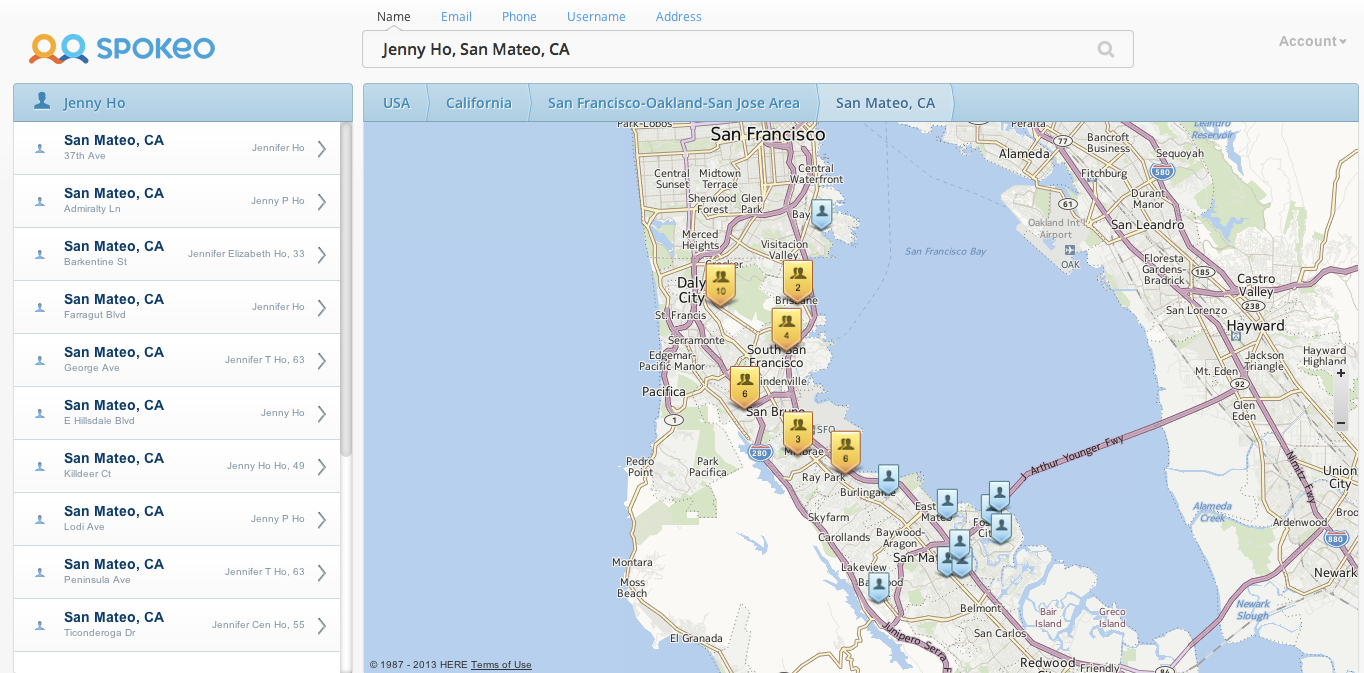Viewport: 1364px width, 673px height.
Task: Click the map zoom in plus button
Action: [1340, 373]
